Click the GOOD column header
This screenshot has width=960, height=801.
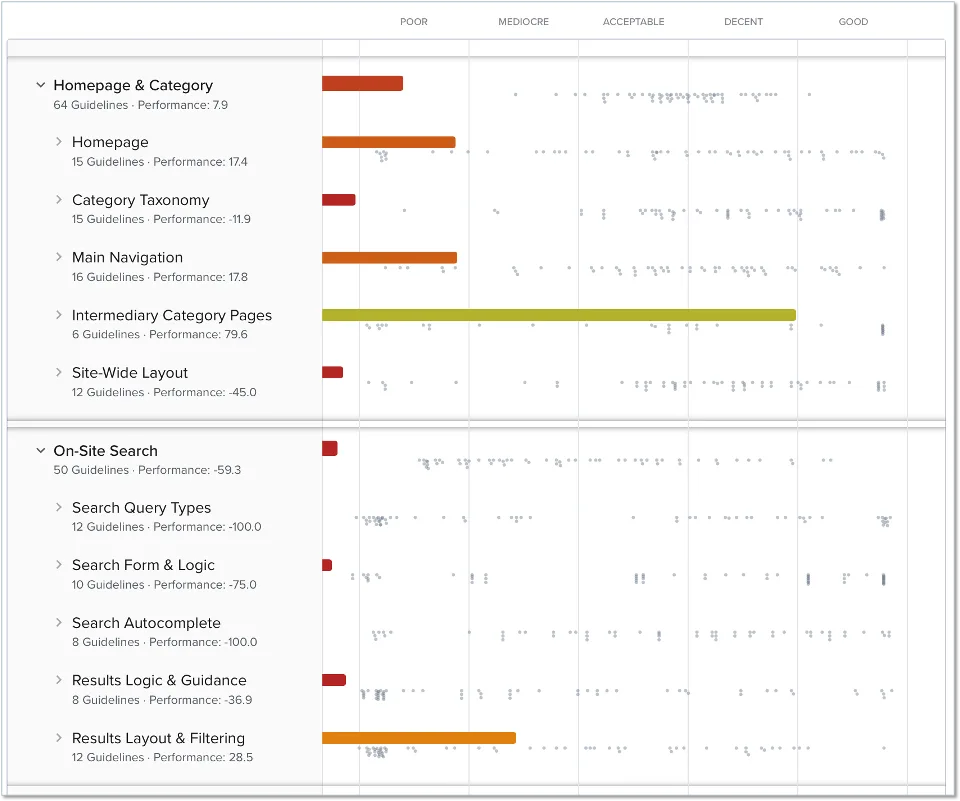point(853,21)
